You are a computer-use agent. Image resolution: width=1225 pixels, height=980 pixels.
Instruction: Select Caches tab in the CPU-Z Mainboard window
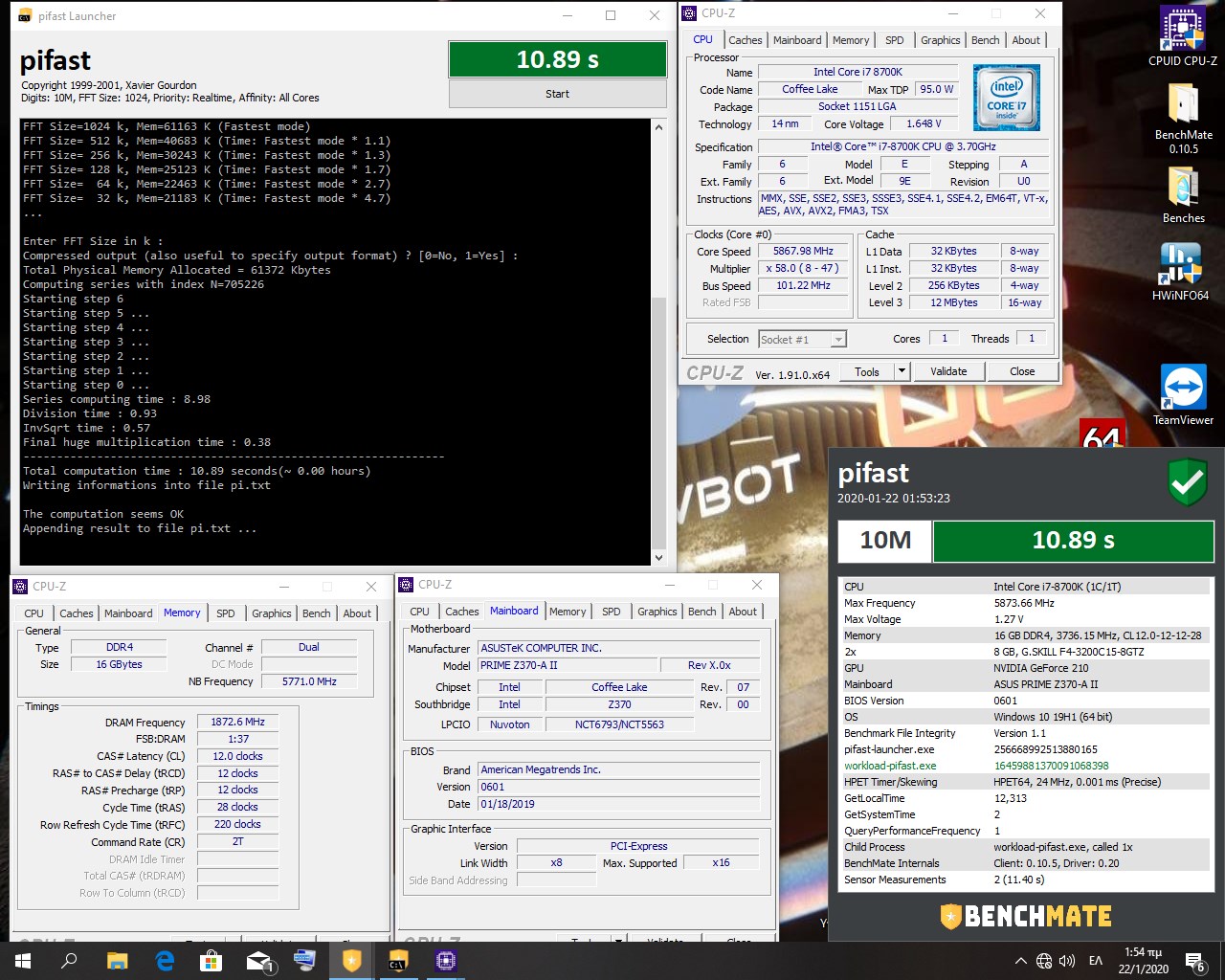[461, 612]
